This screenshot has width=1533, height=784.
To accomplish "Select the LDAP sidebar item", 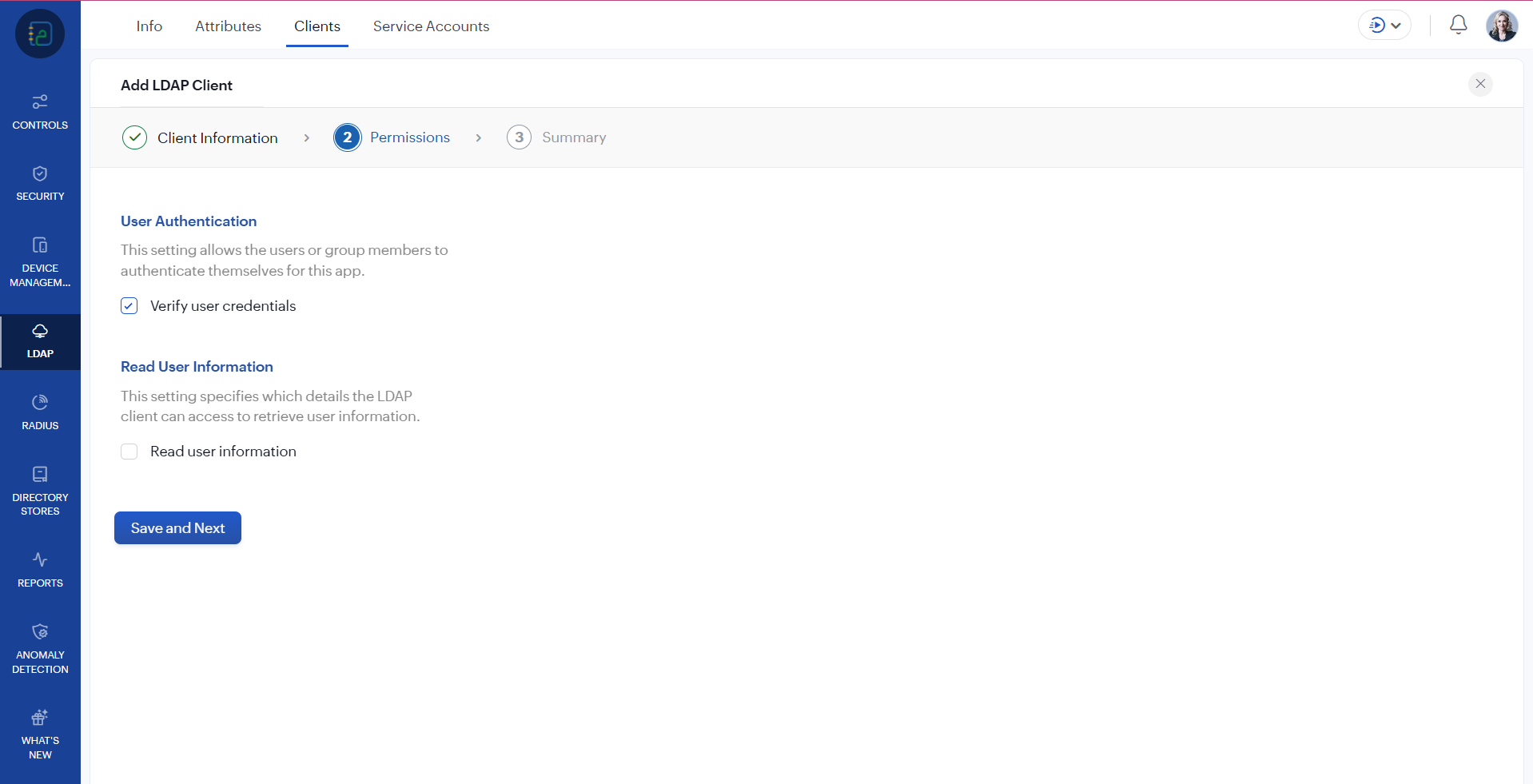I will [x=40, y=341].
